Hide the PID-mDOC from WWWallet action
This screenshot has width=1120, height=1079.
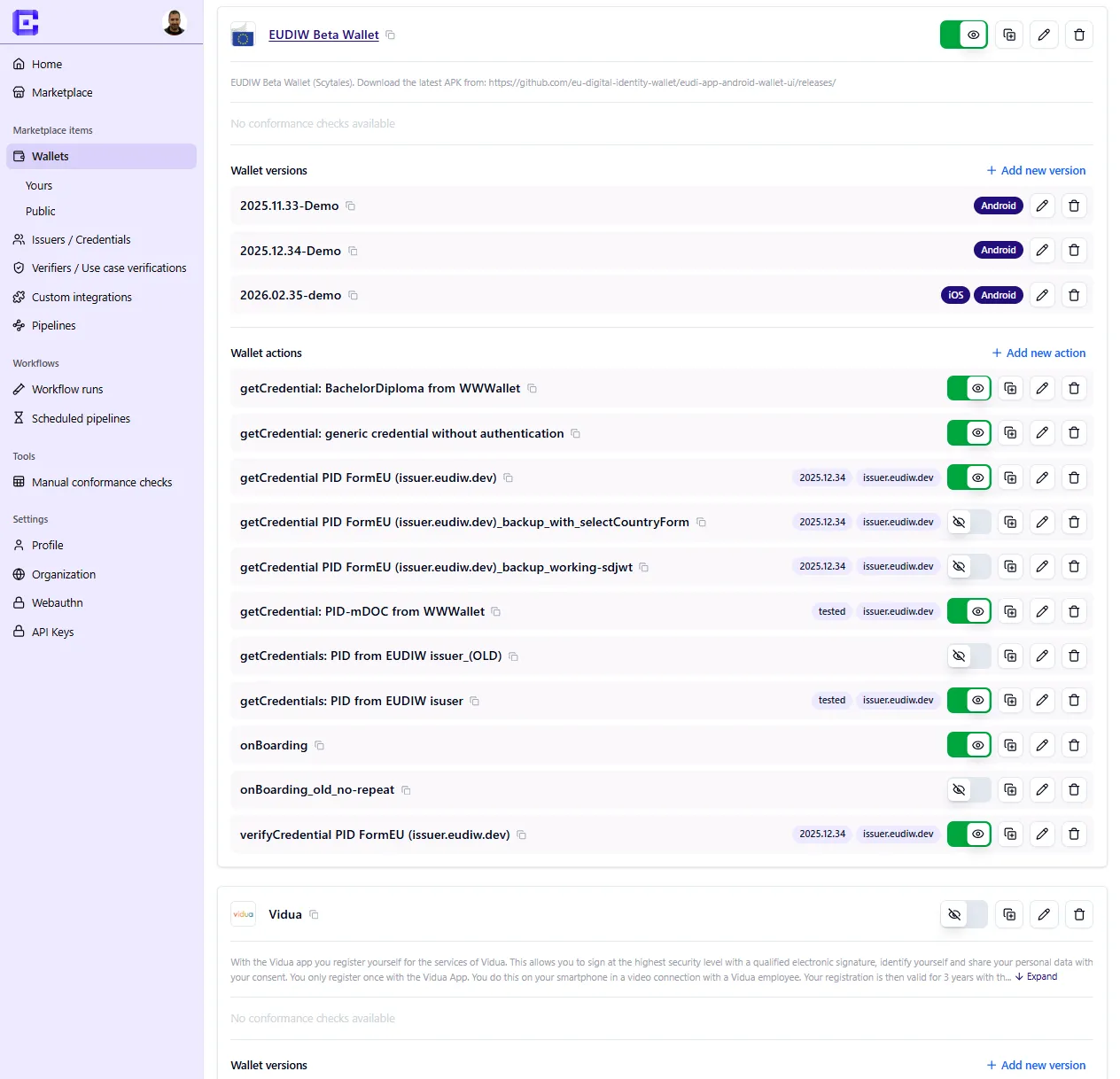[969, 611]
